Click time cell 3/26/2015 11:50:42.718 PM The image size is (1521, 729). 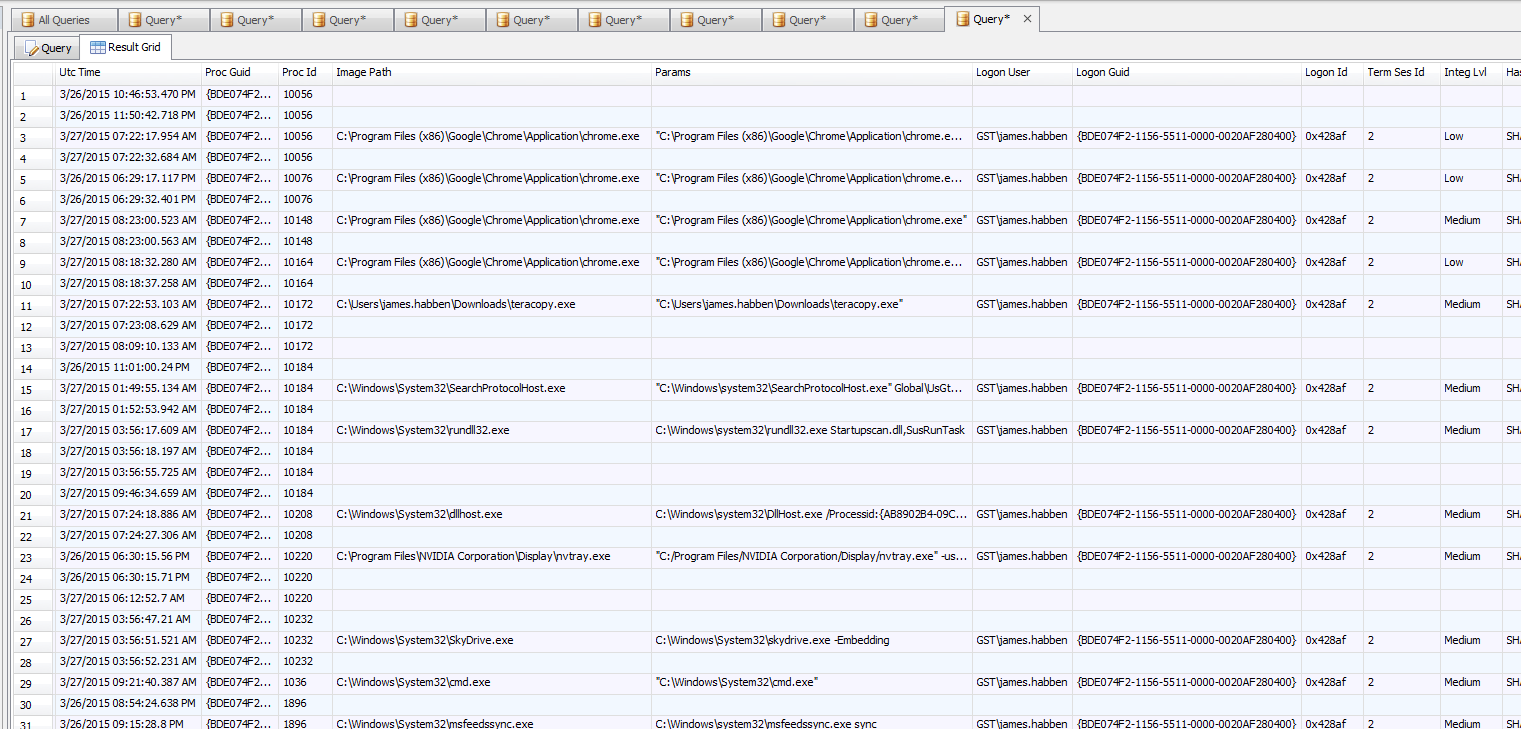pyautogui.click(x=128, y=115)
